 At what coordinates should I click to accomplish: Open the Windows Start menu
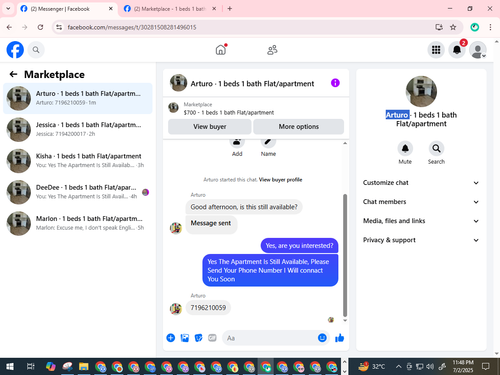click(10, 367)
